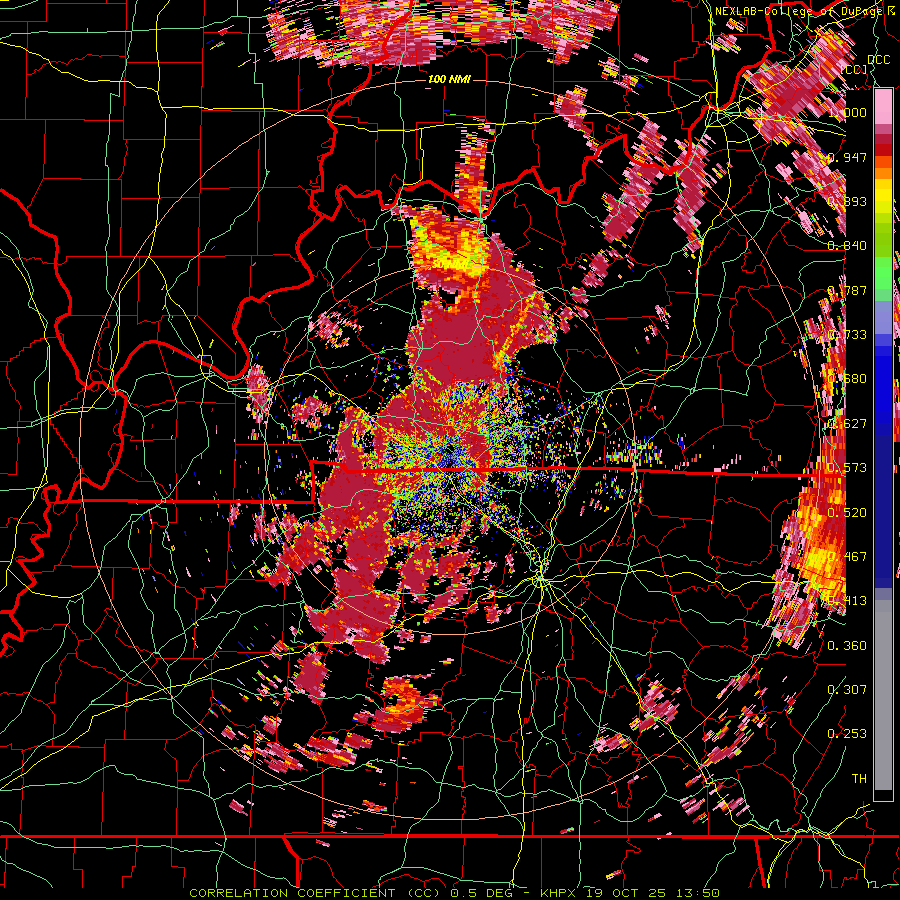900x900 pixels.
Task: Pick the yellow segment of the color bar
Action: click(x=883, y=197)
